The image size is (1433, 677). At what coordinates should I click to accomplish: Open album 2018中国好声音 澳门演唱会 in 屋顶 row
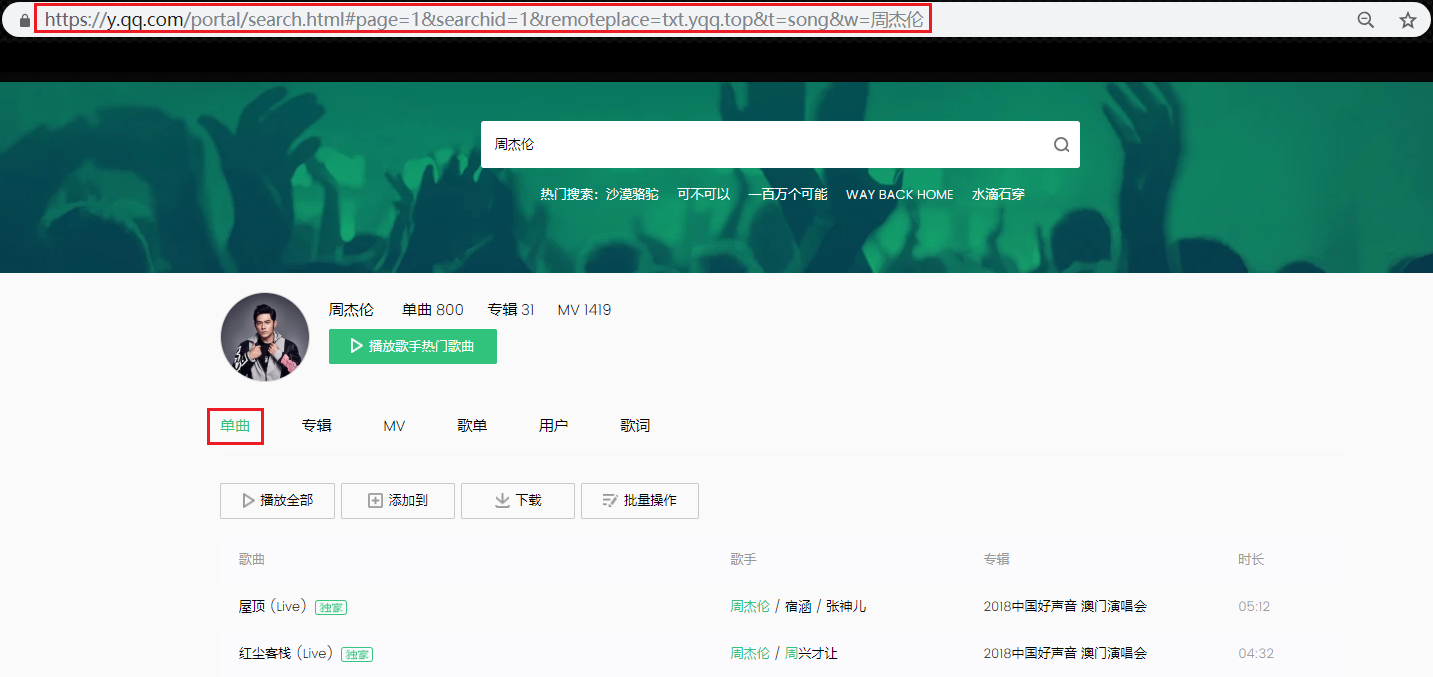coord(1065,606)
